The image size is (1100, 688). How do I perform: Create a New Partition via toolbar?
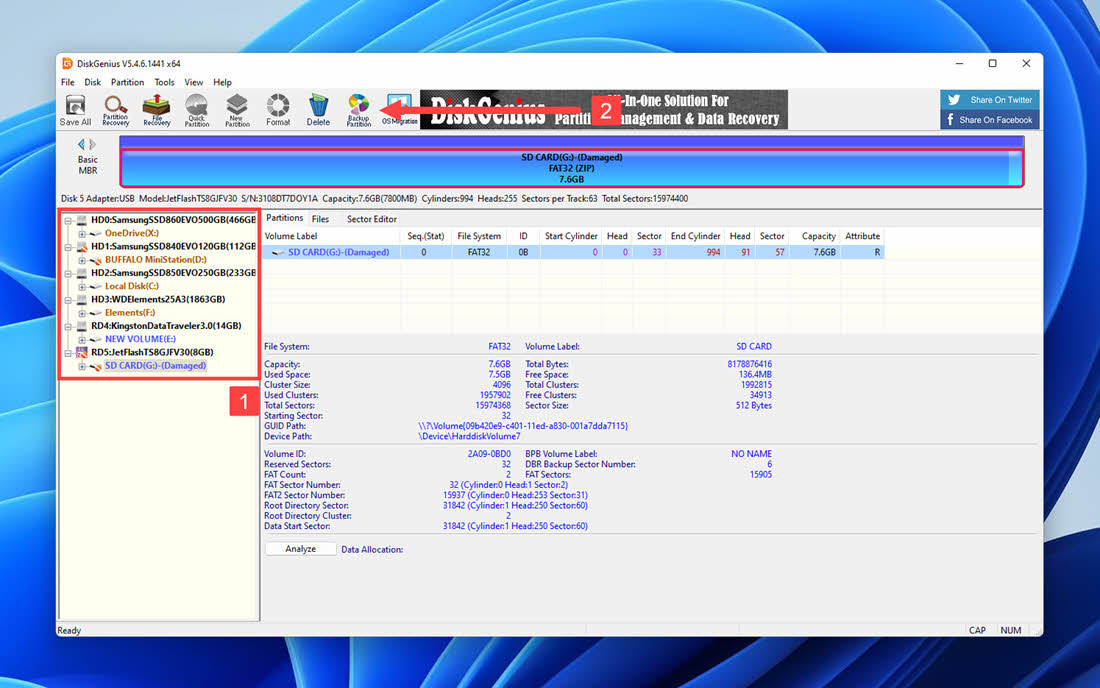[237, 110]
